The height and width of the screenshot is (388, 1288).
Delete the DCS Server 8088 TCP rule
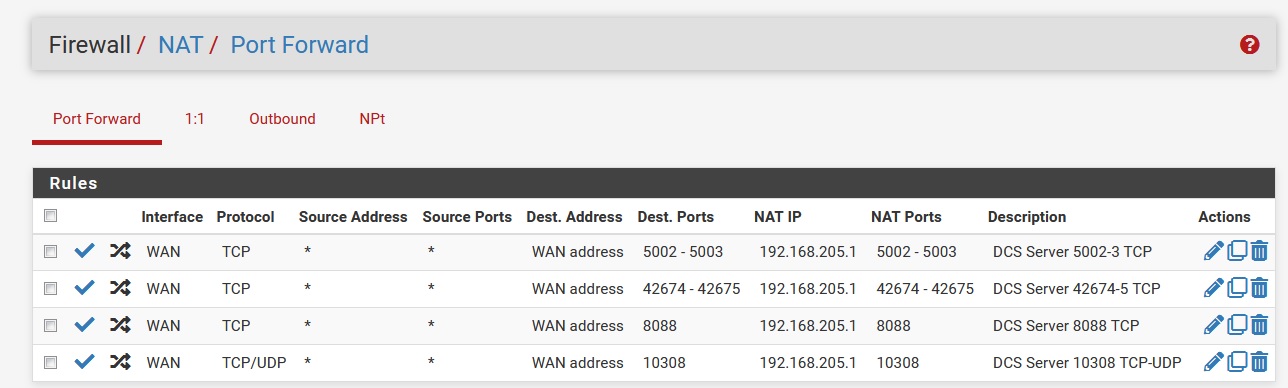tap(1259, 326)
